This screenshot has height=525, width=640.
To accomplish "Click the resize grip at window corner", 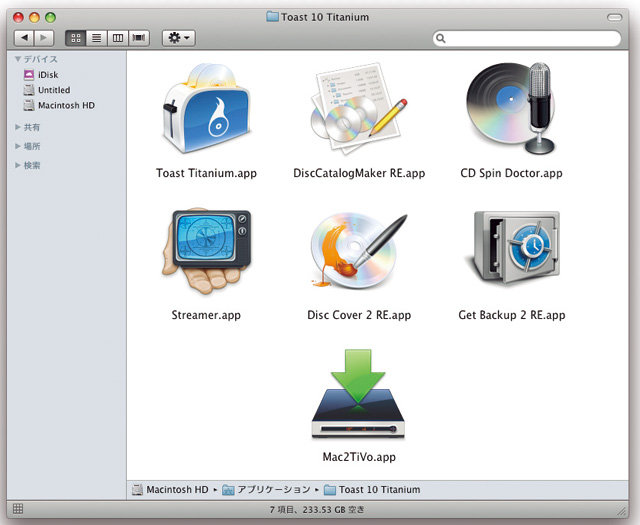I will [x=622, y=510].
